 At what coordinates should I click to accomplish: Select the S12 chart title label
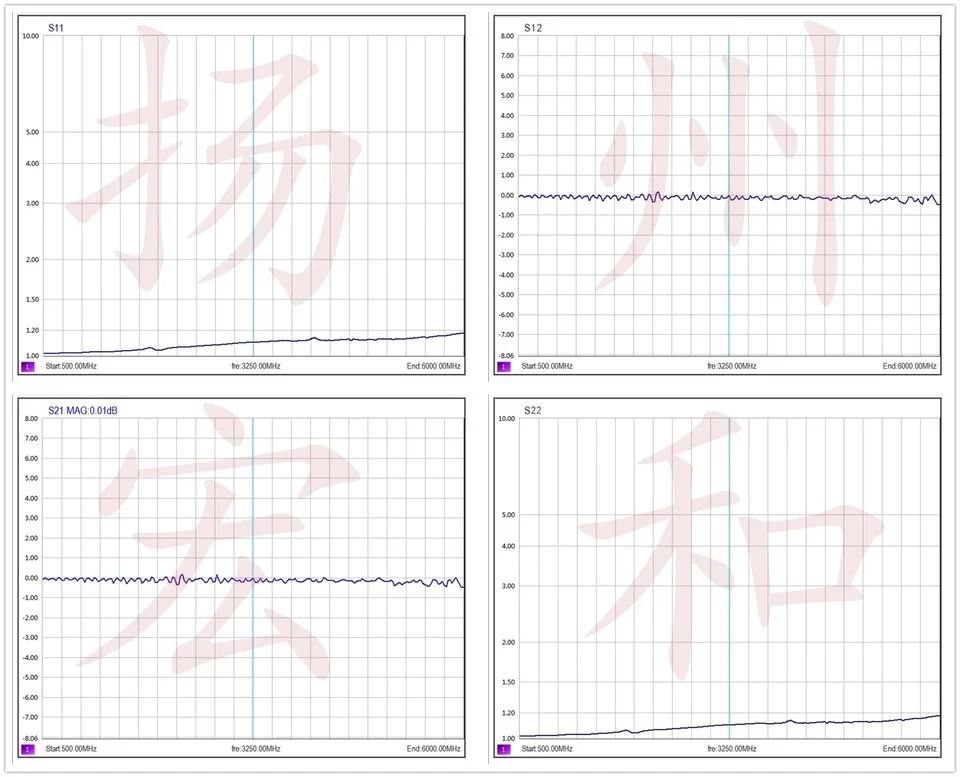(533, 28)
